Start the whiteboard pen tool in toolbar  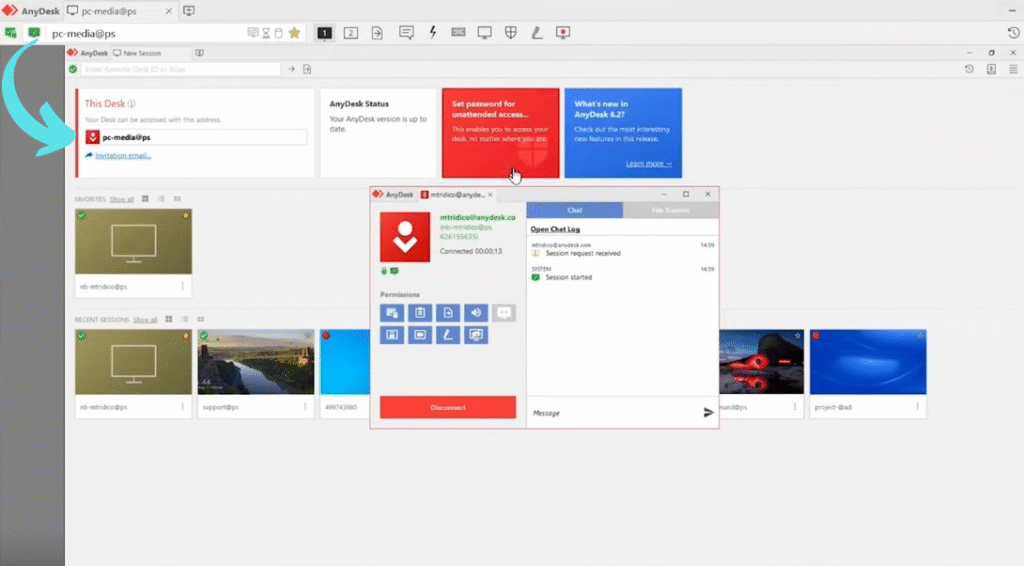point(537,33)
